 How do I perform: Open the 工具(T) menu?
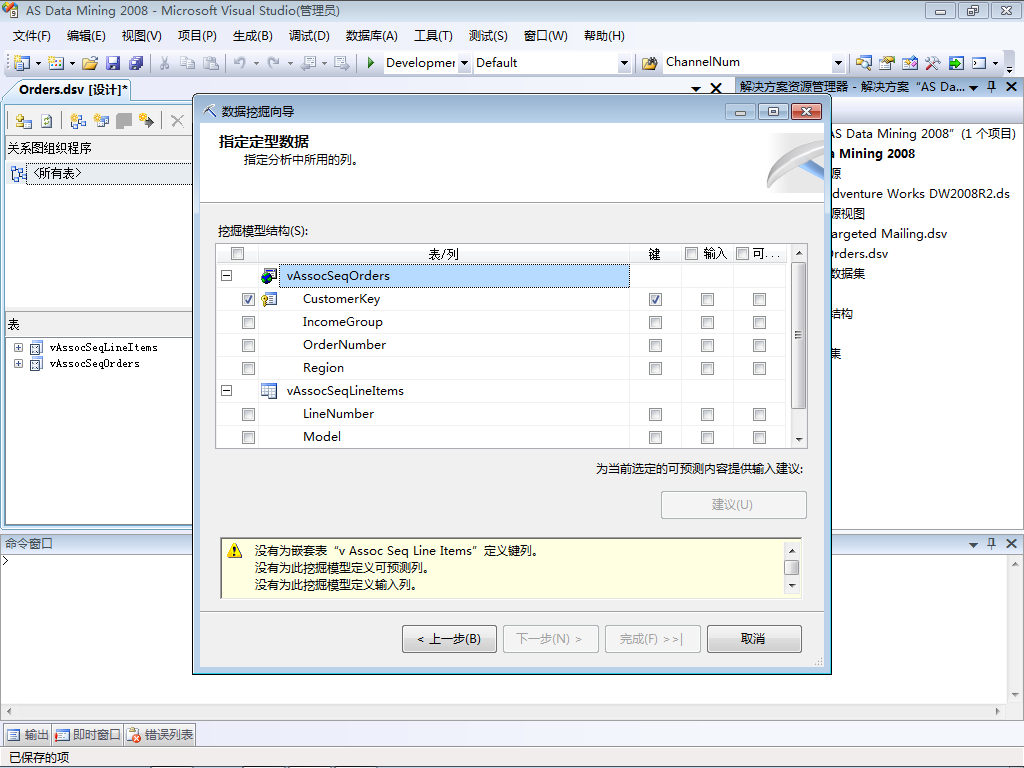(433, 36)
